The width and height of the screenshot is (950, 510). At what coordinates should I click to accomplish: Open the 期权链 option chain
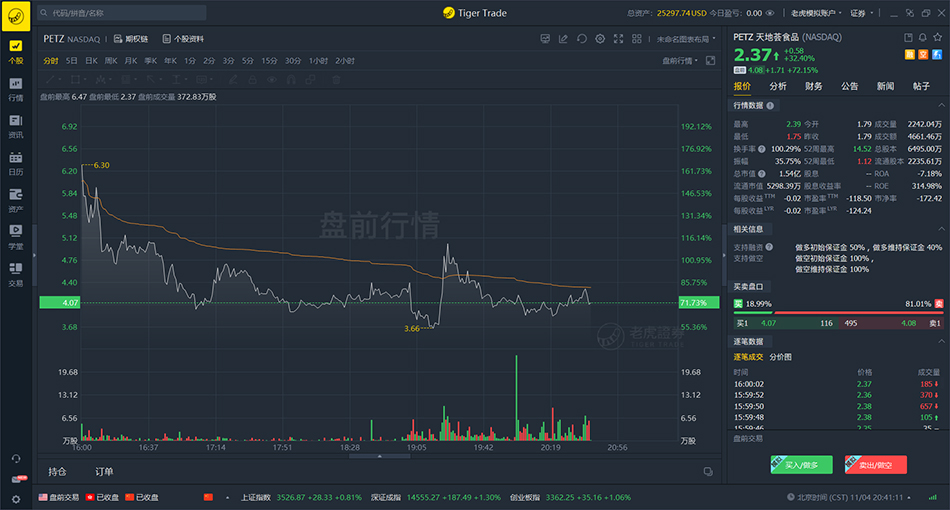pyautogui.click(x=131, y=39)
